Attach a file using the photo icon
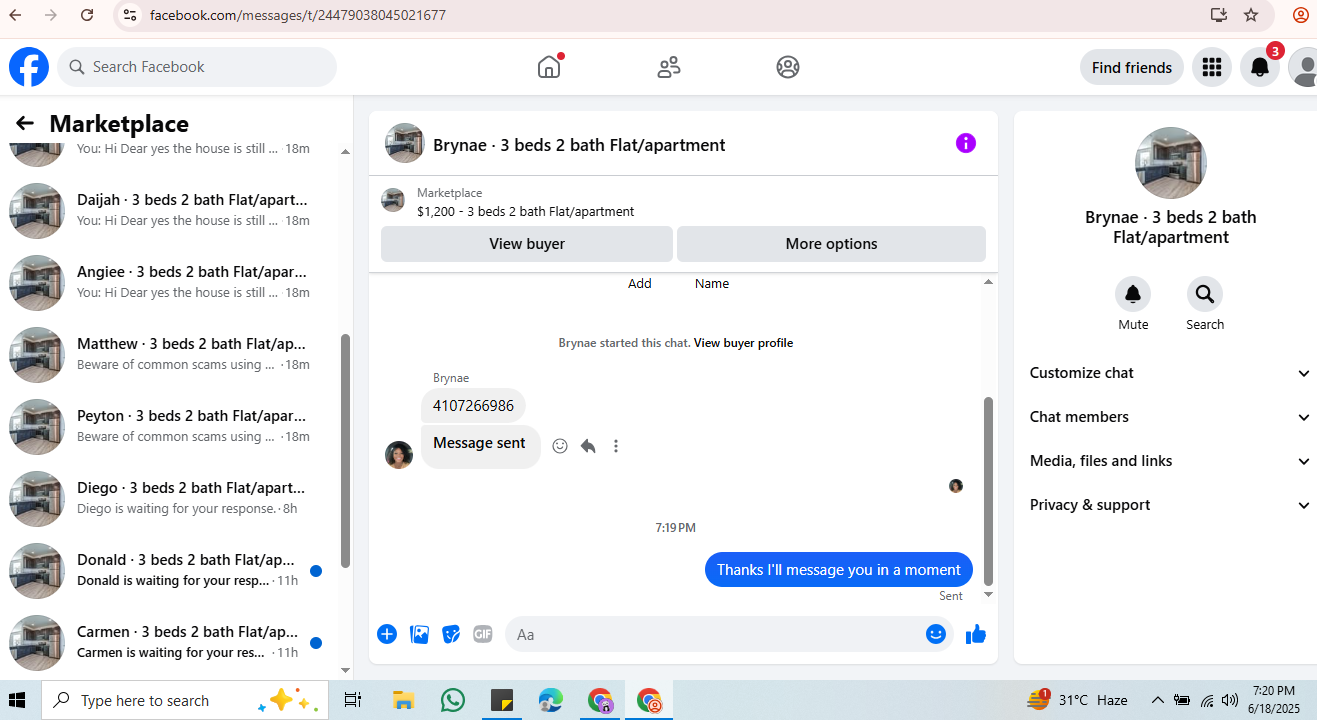The height and width of the screenshot is (720, 1317). coord(420,634)
